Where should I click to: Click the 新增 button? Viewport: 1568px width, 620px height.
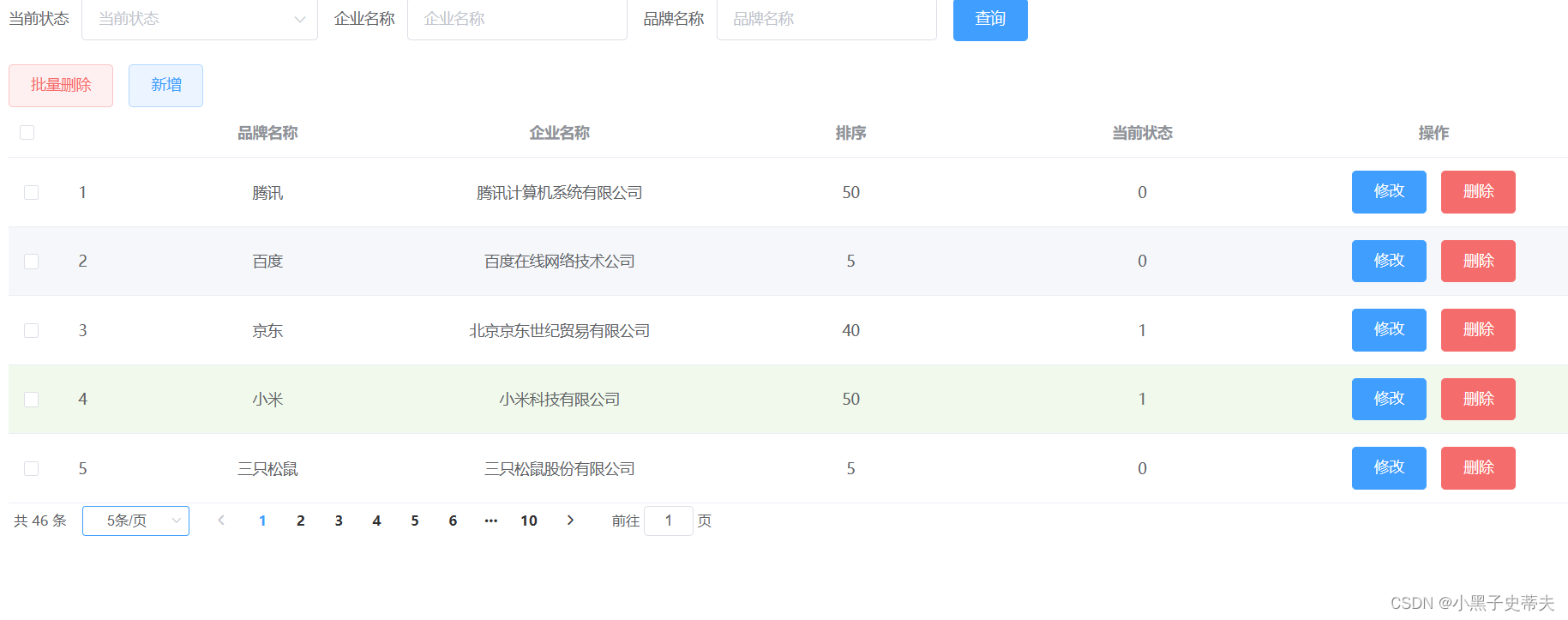click(165, 86)
